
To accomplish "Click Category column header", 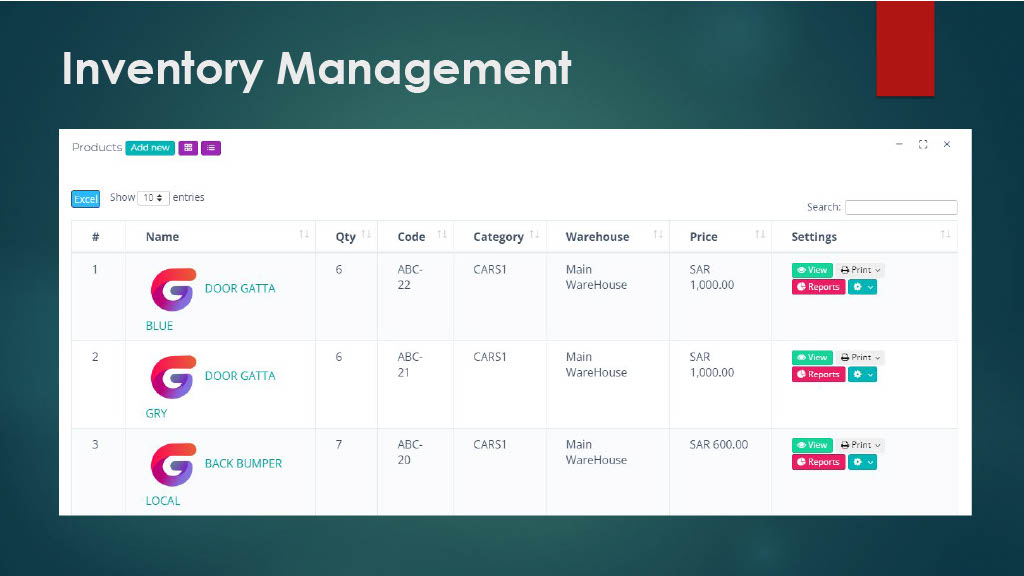I will coord(498,237).
